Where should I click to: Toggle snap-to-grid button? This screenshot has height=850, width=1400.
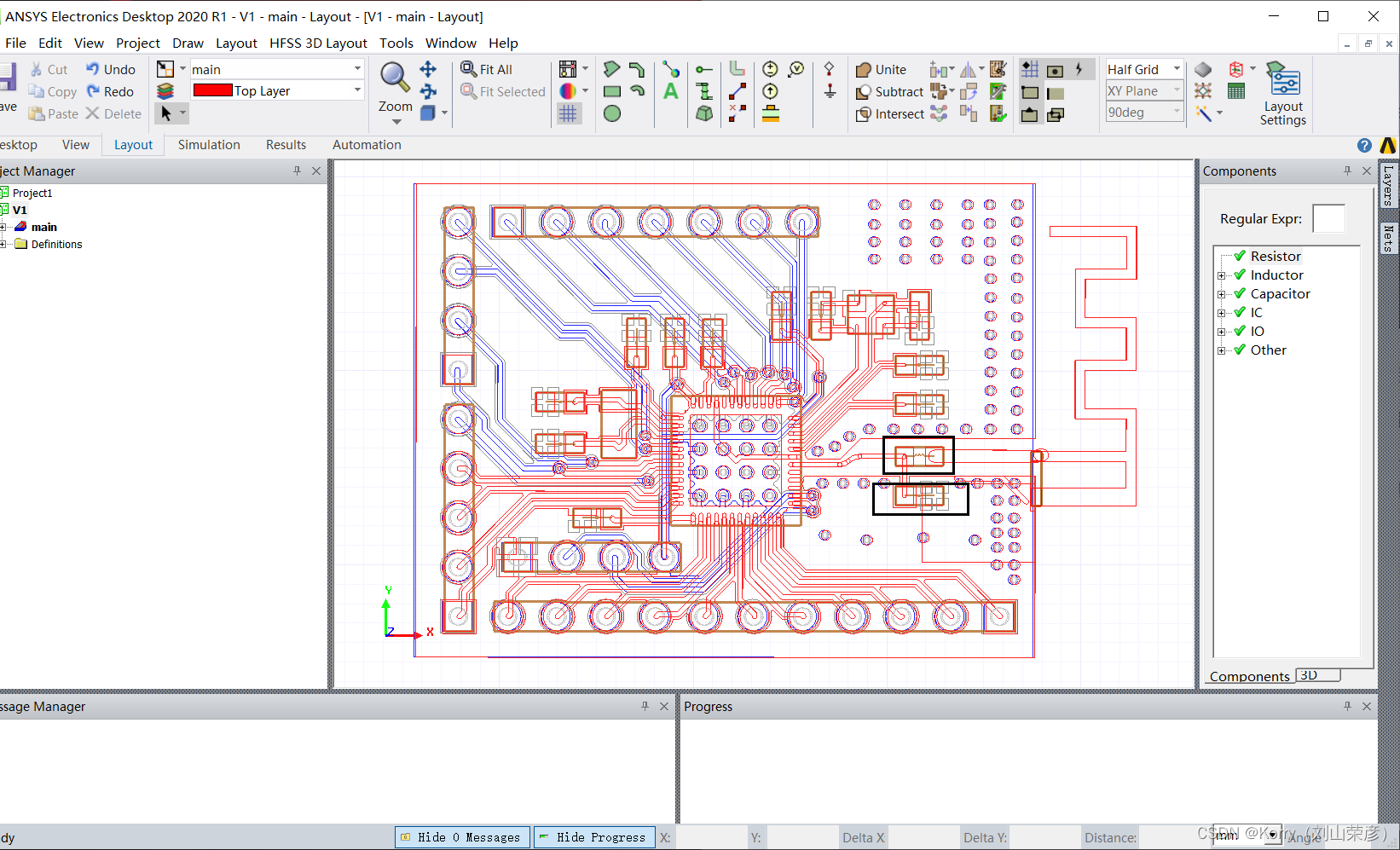click(1030, 69)
